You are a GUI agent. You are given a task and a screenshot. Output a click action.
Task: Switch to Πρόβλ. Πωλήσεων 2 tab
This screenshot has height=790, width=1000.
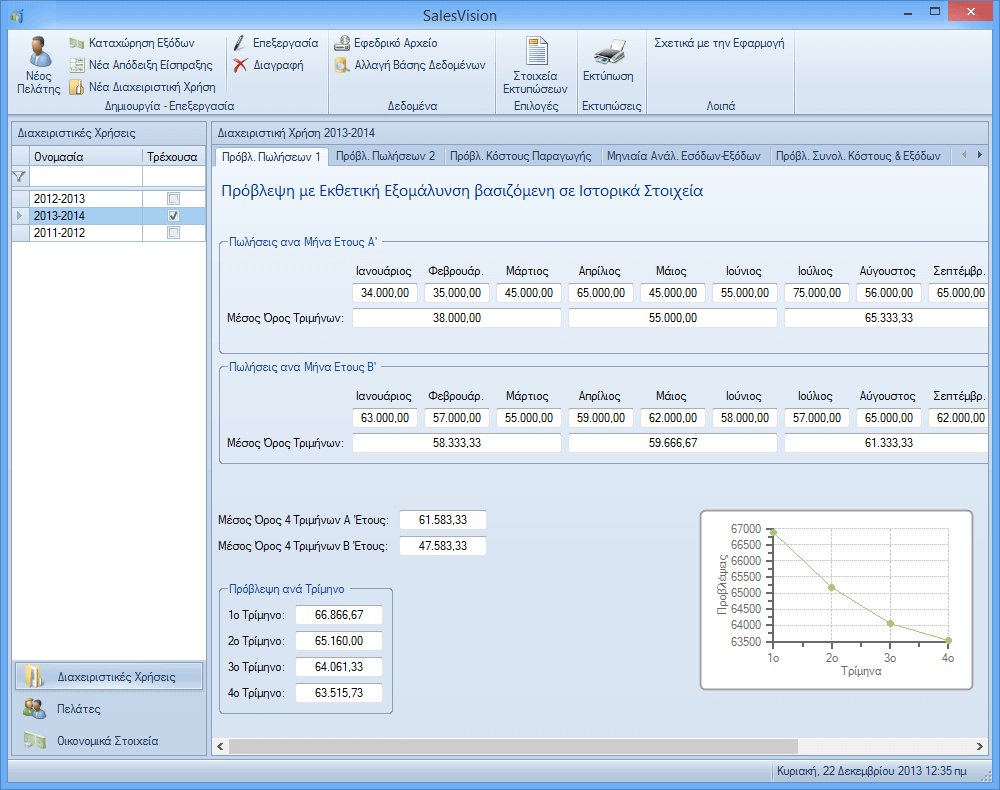(x=385, y=156)
